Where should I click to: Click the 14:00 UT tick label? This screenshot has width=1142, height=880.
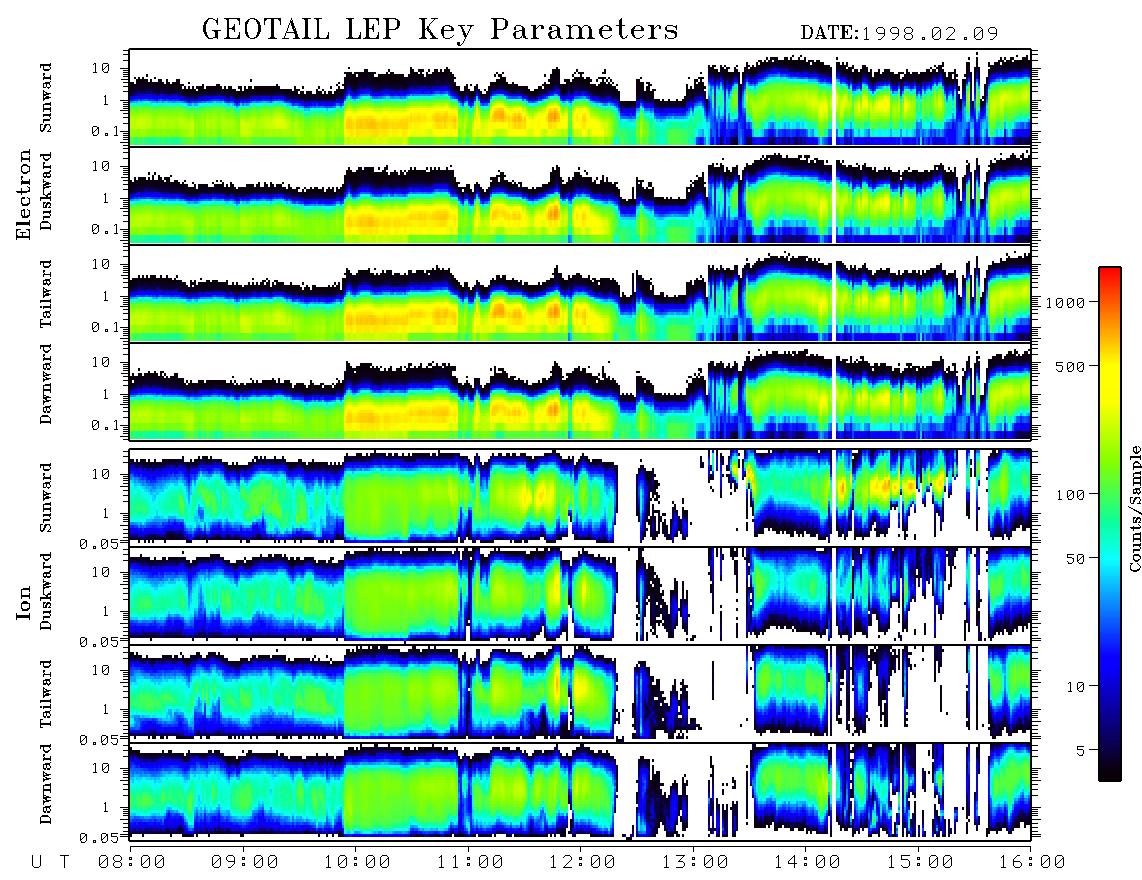click(807, 862)
